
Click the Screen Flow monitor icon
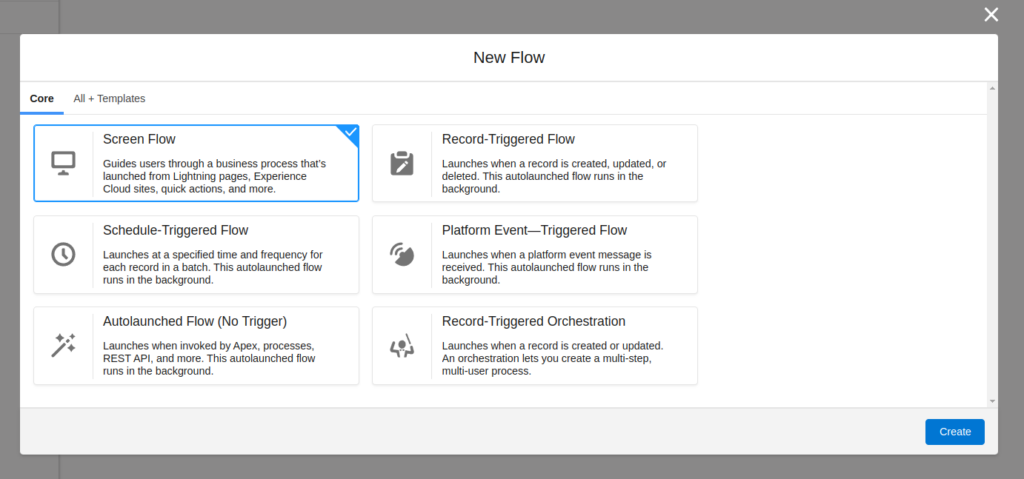[63, 163]
